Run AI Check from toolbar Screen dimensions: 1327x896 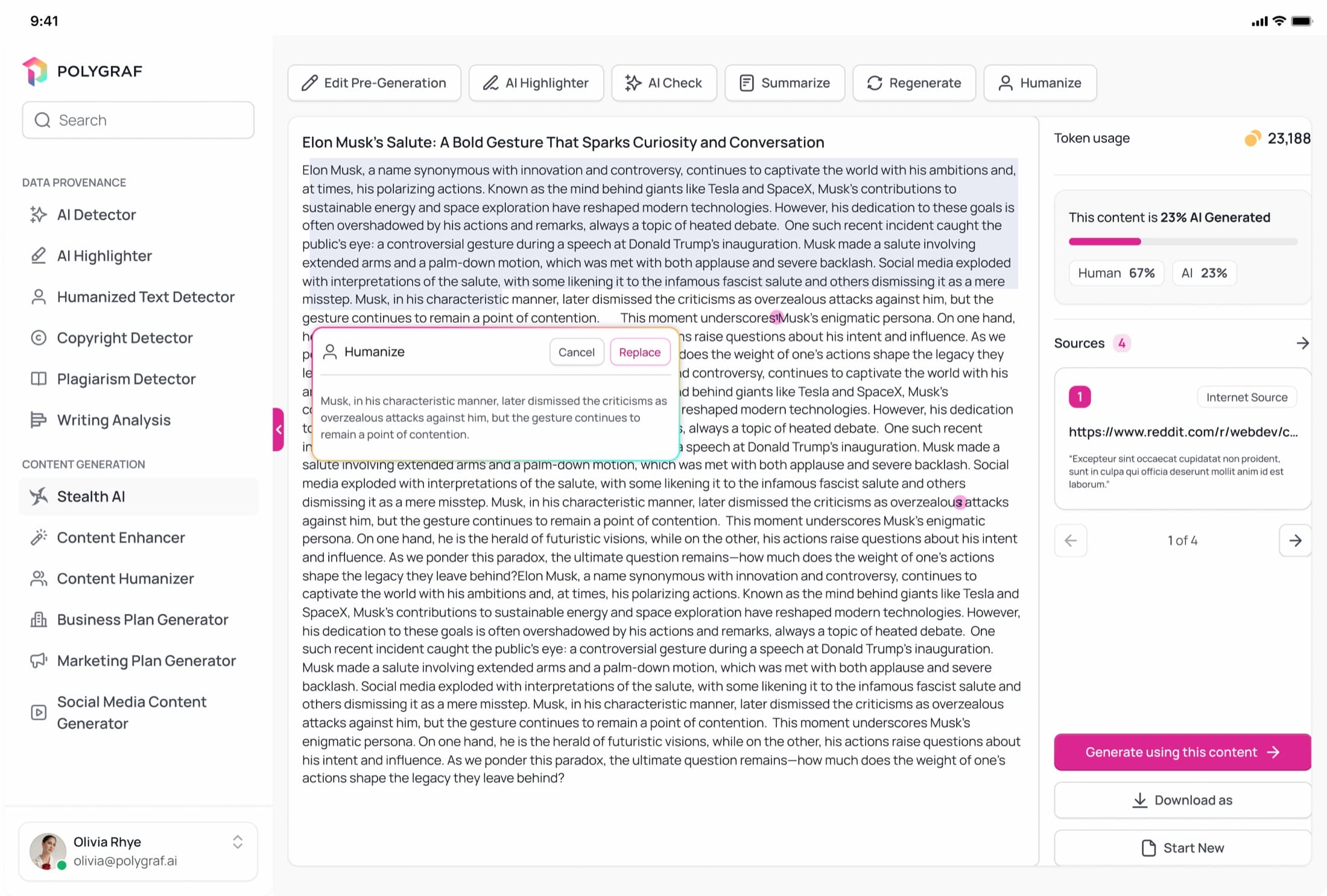[663, 83]
